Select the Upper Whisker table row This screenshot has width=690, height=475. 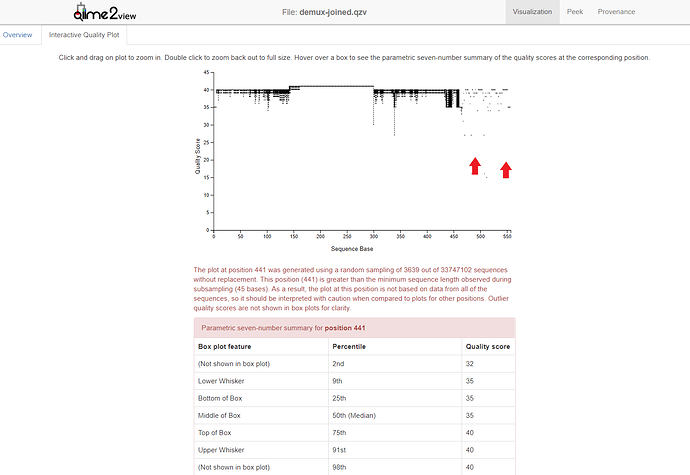[354, 450]
